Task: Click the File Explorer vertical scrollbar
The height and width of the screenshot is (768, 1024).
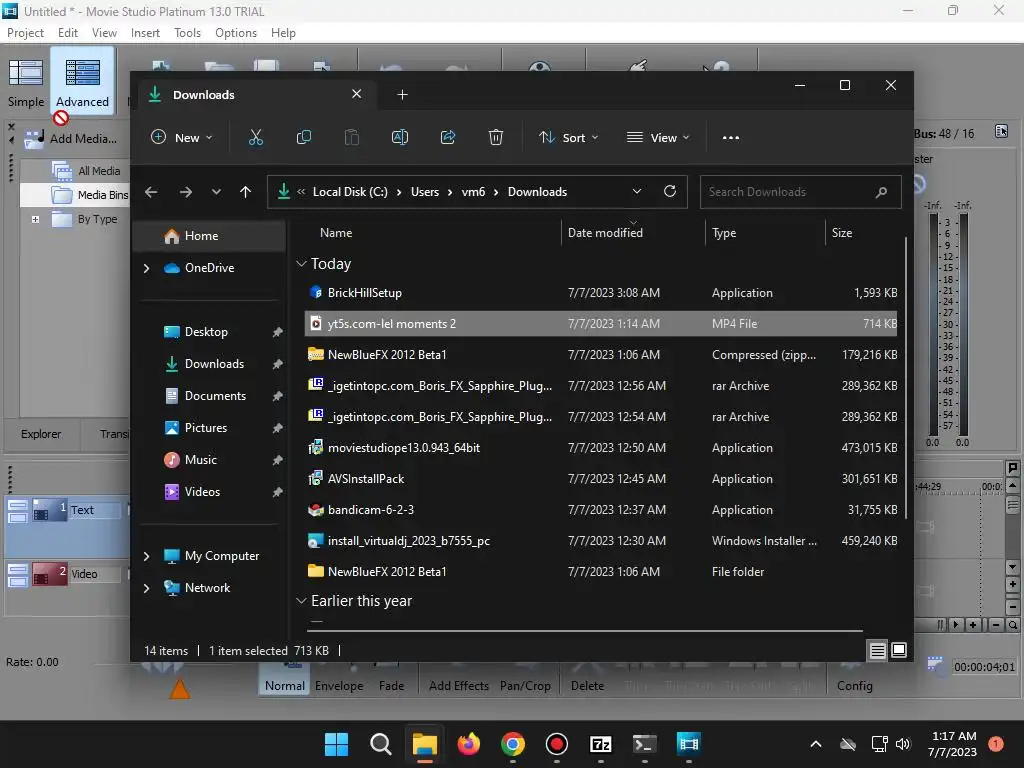Action: (906, 379)
